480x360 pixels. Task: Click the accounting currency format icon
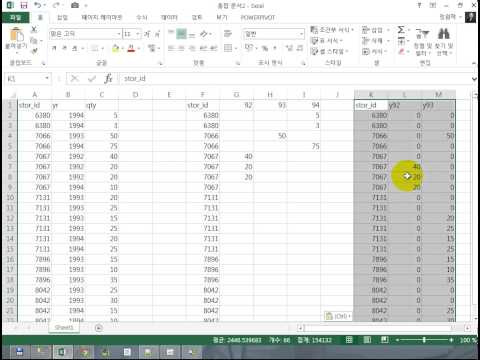click(249, 49)
